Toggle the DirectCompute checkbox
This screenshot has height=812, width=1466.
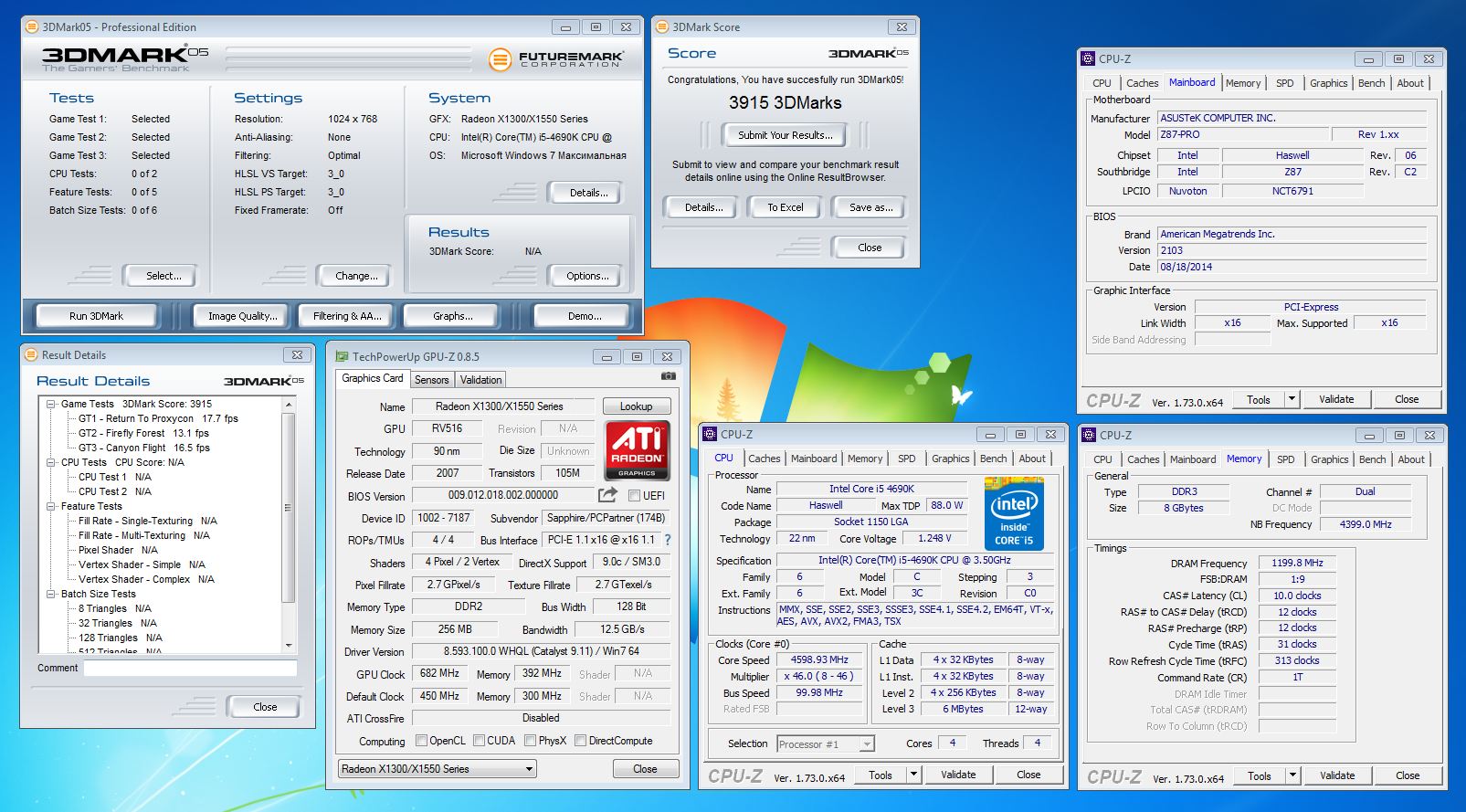580,741
